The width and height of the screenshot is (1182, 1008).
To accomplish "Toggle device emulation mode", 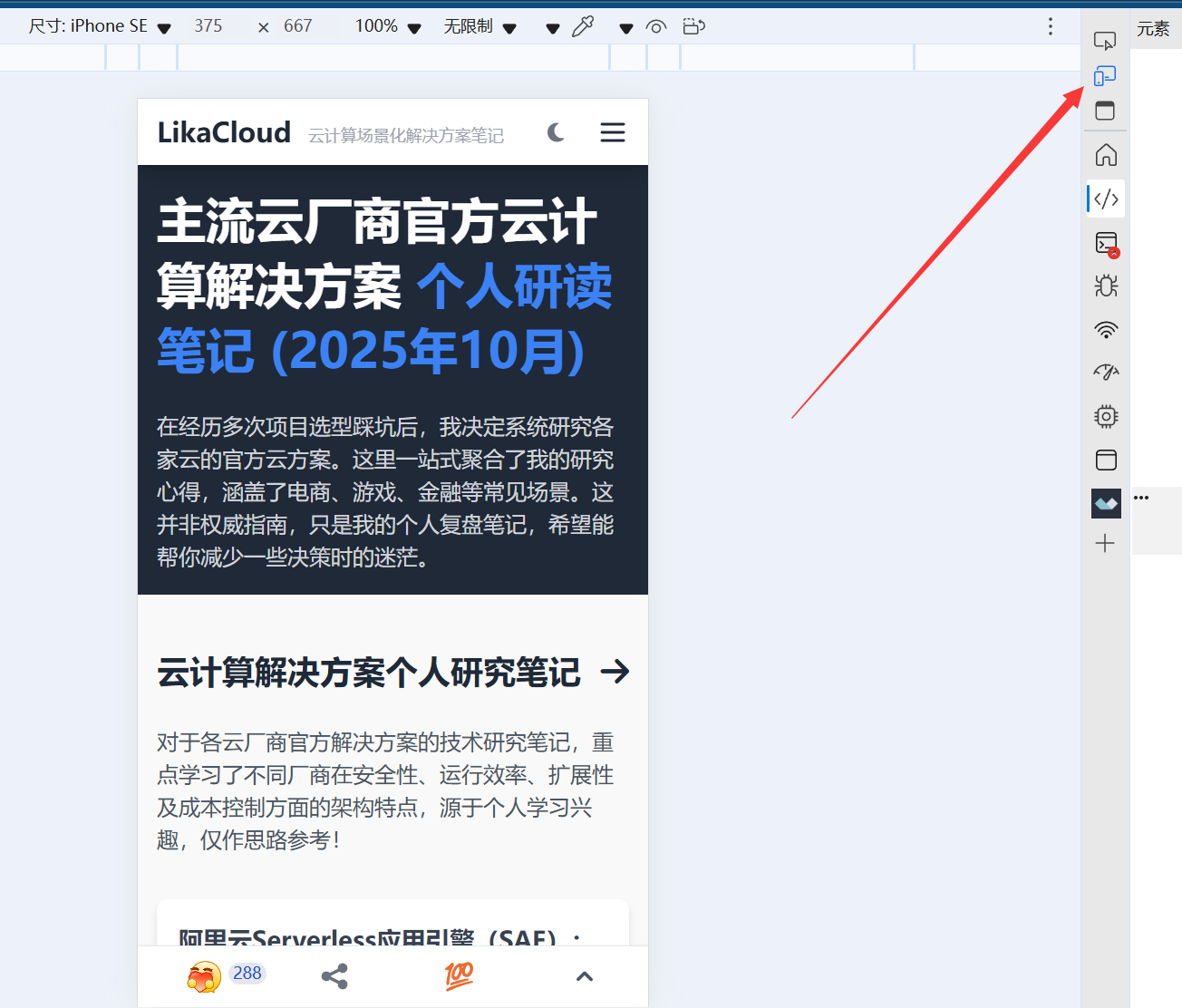I will click(x=1105, y=75).
